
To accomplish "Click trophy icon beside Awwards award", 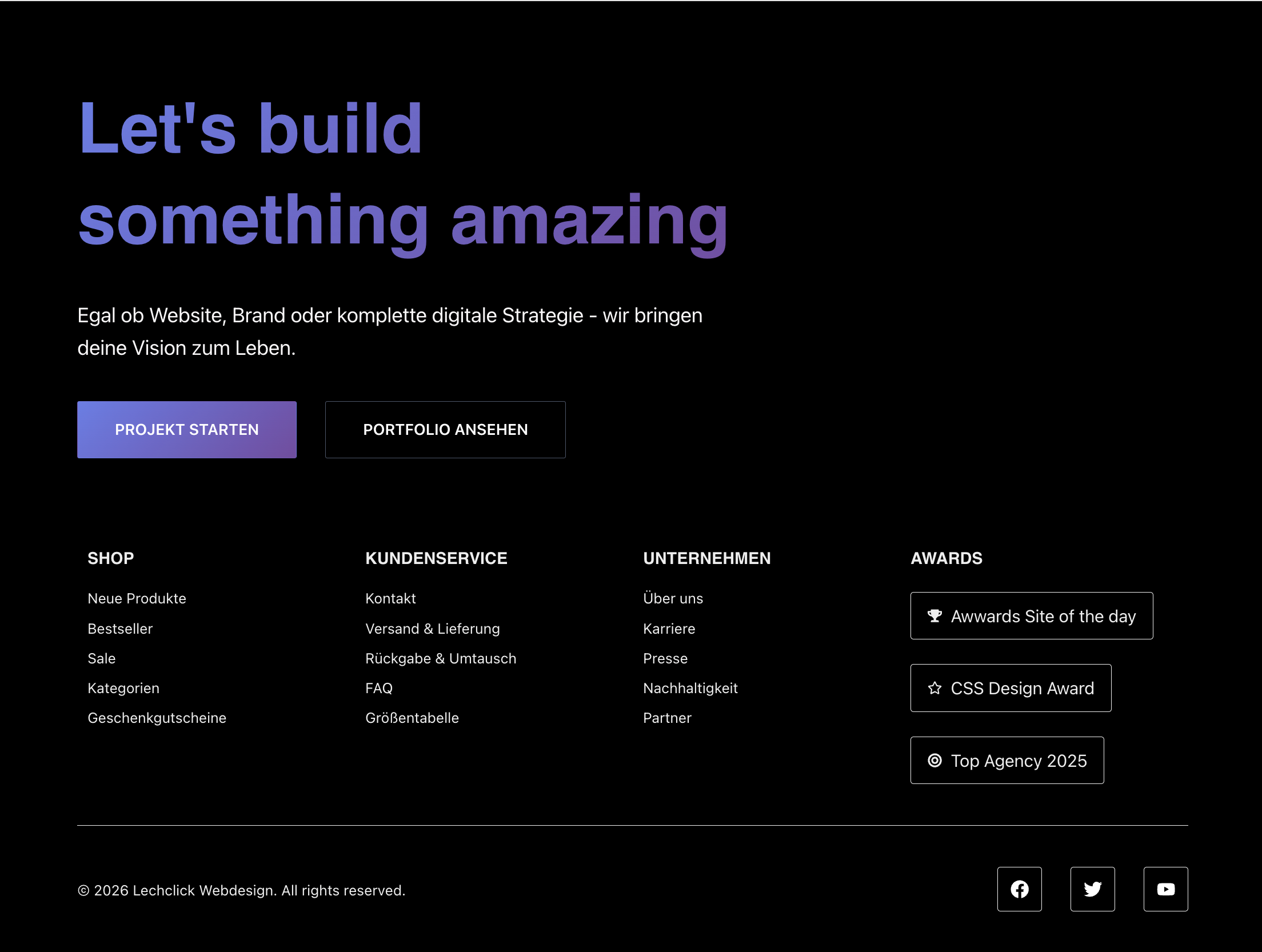I will click(934, 616).
